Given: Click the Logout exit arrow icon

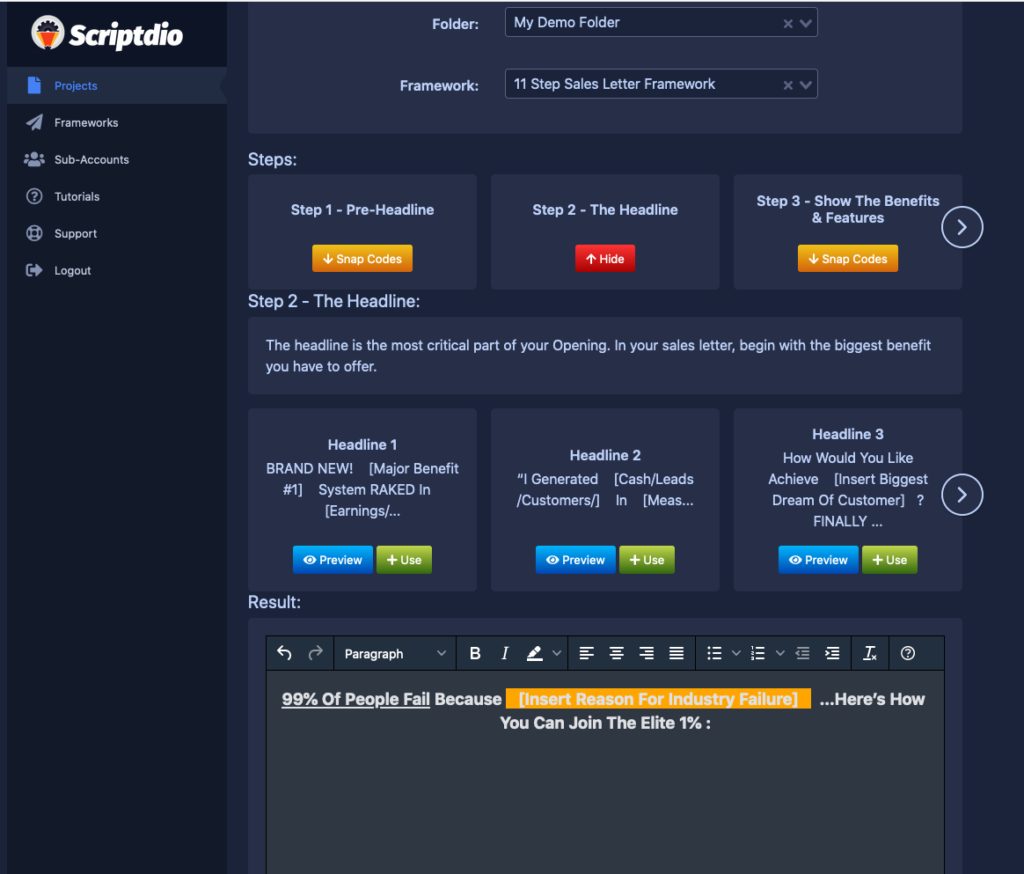Looking at the screenshot, I should click(x=34, y=270).
